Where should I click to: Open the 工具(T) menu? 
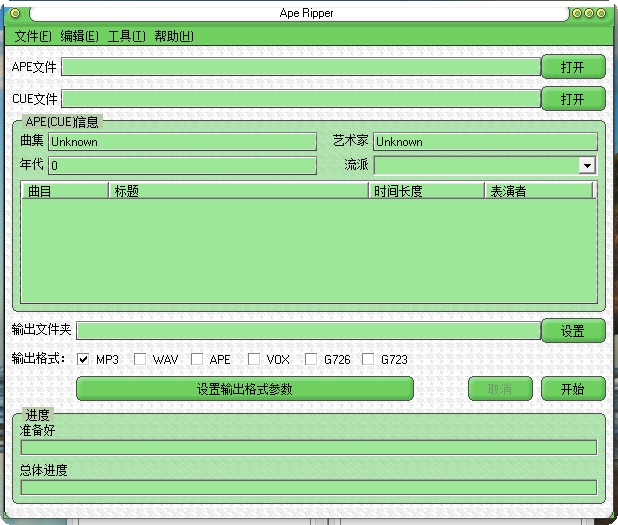click(127, 36)
